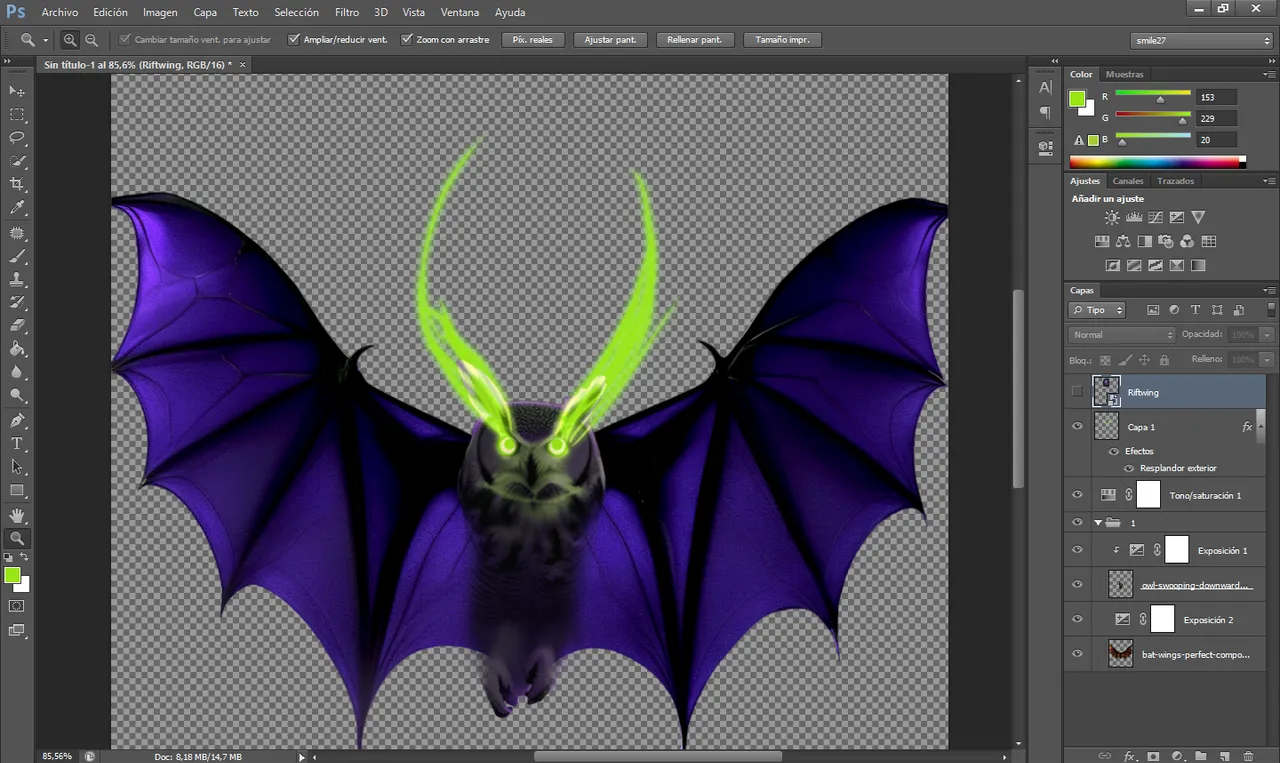The width and height of the screenshot is (1280, 763).
Task: Add a Photo Filter adjustment
Action: 1166,241
